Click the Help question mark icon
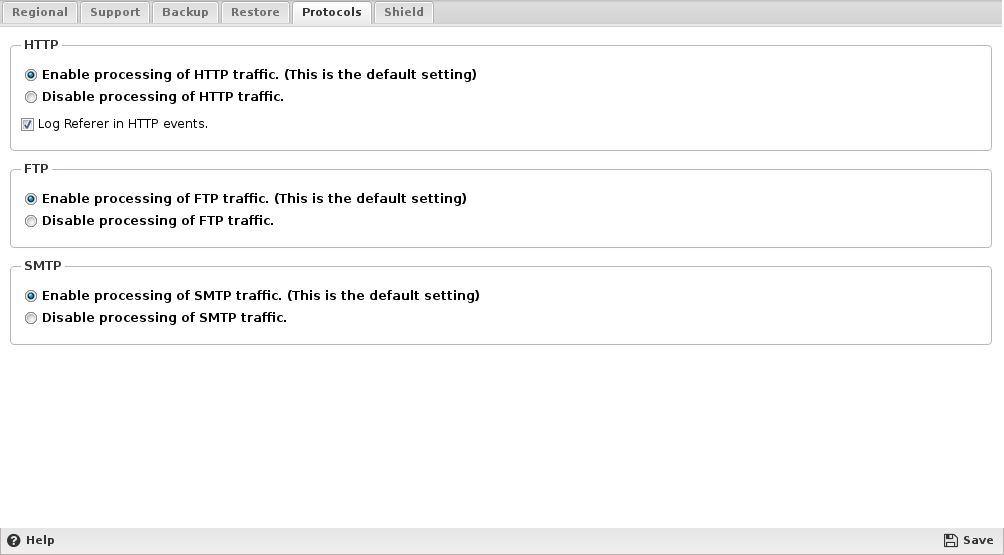Screen dimensions: 1004x555 tap(13, 540)
